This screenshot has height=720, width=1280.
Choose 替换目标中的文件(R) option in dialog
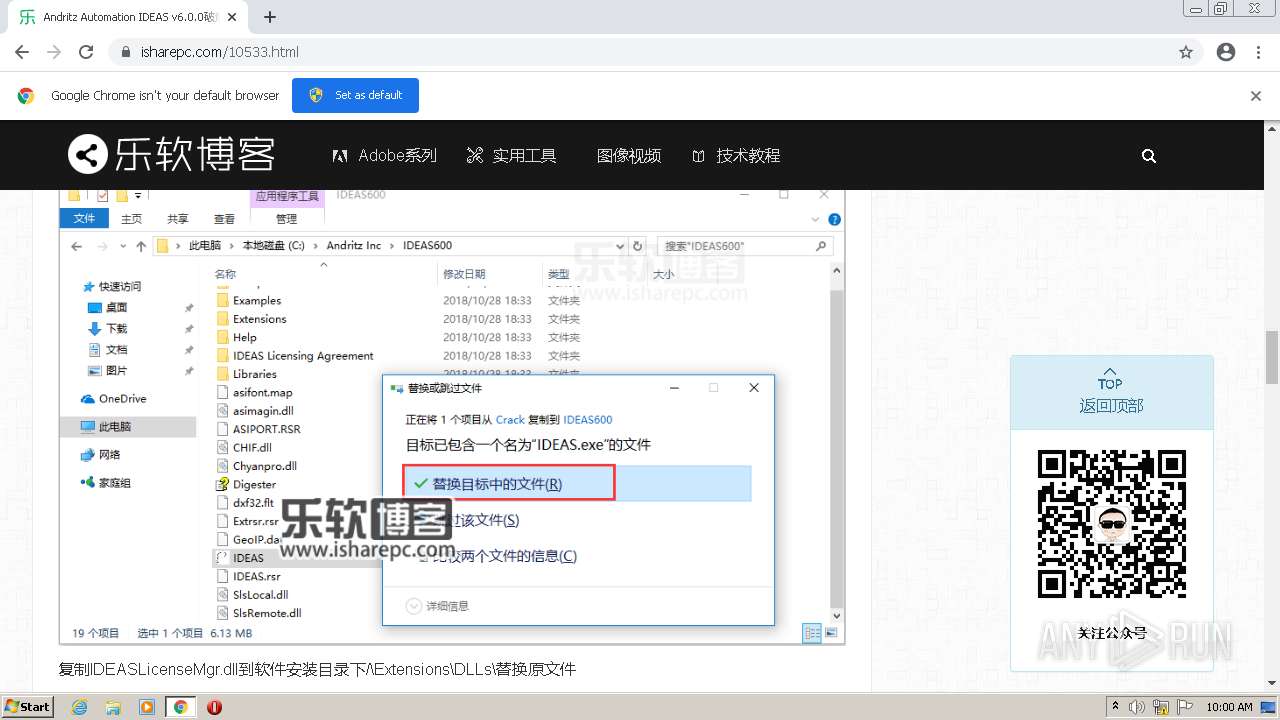tap(577, 484)
